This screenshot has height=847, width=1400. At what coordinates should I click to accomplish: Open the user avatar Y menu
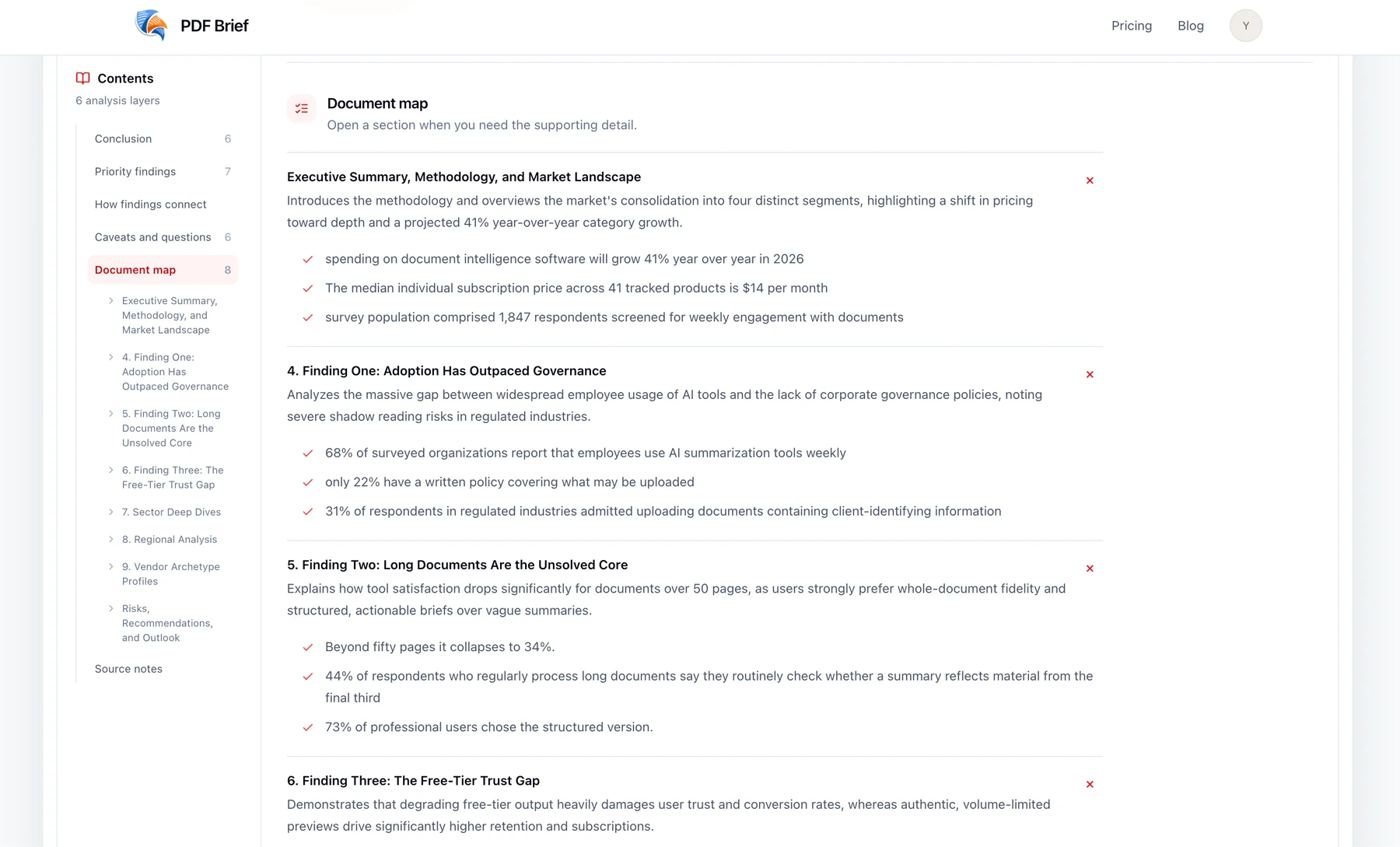pos(1245,26)
